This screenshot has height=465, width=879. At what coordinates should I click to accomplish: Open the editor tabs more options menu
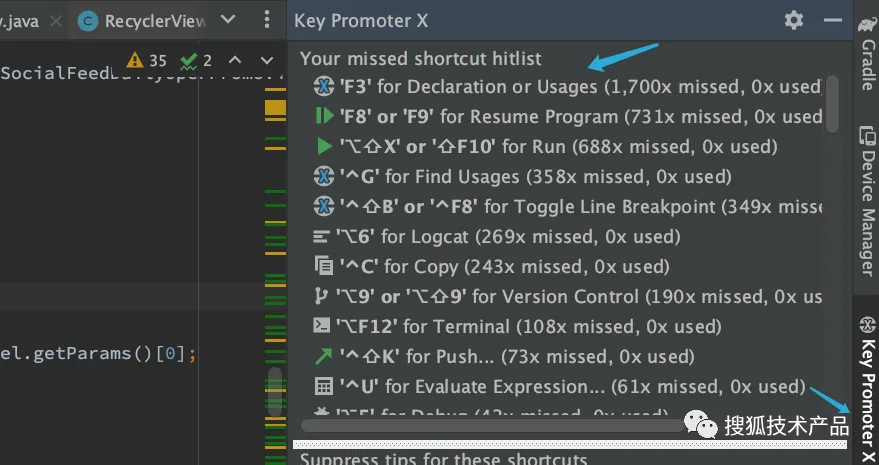coord(266,20)
